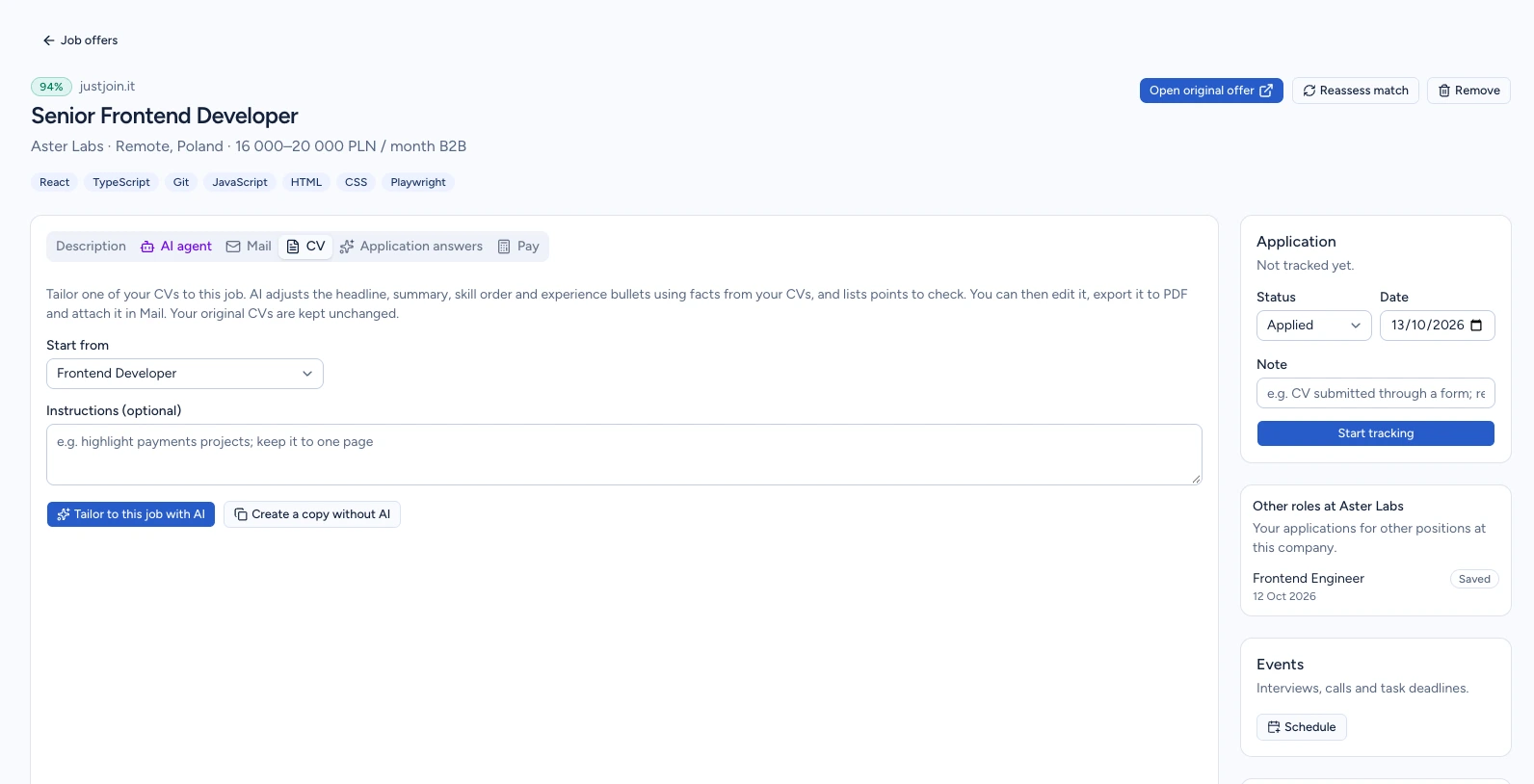Screen dimensions: 1534x784
Task: Switch to the Pay tab
Action: tap(518, 247)
